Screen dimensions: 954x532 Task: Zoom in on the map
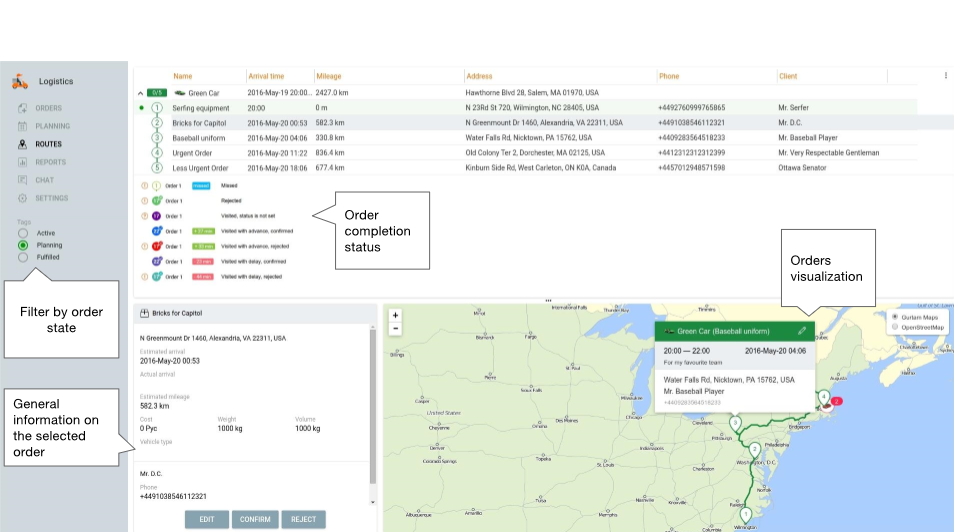pyautogui.click(x=395, y=315)
